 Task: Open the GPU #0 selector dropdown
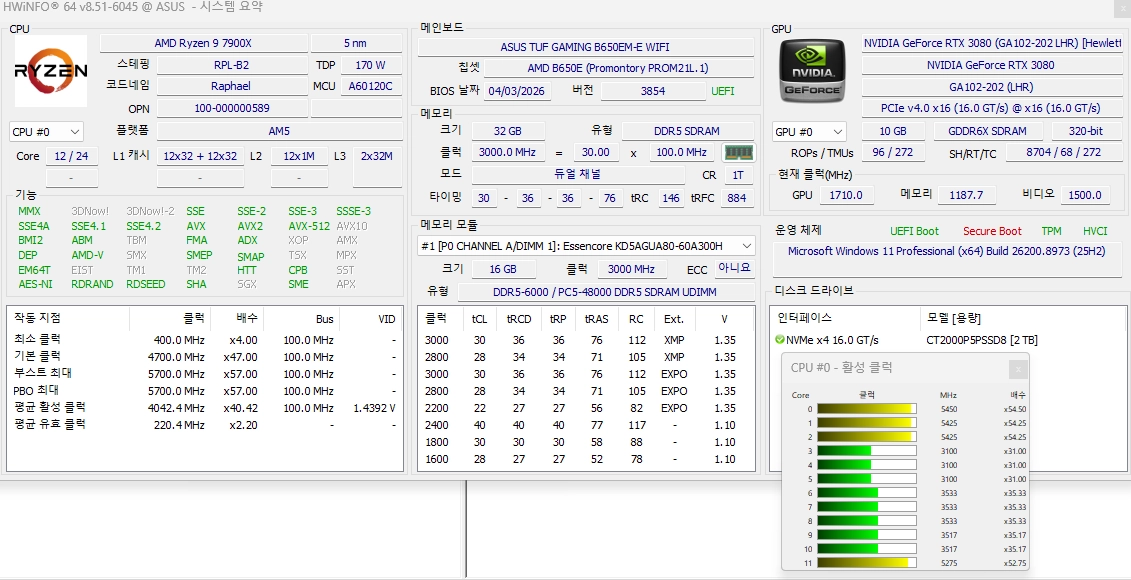[x=809, y=132]
